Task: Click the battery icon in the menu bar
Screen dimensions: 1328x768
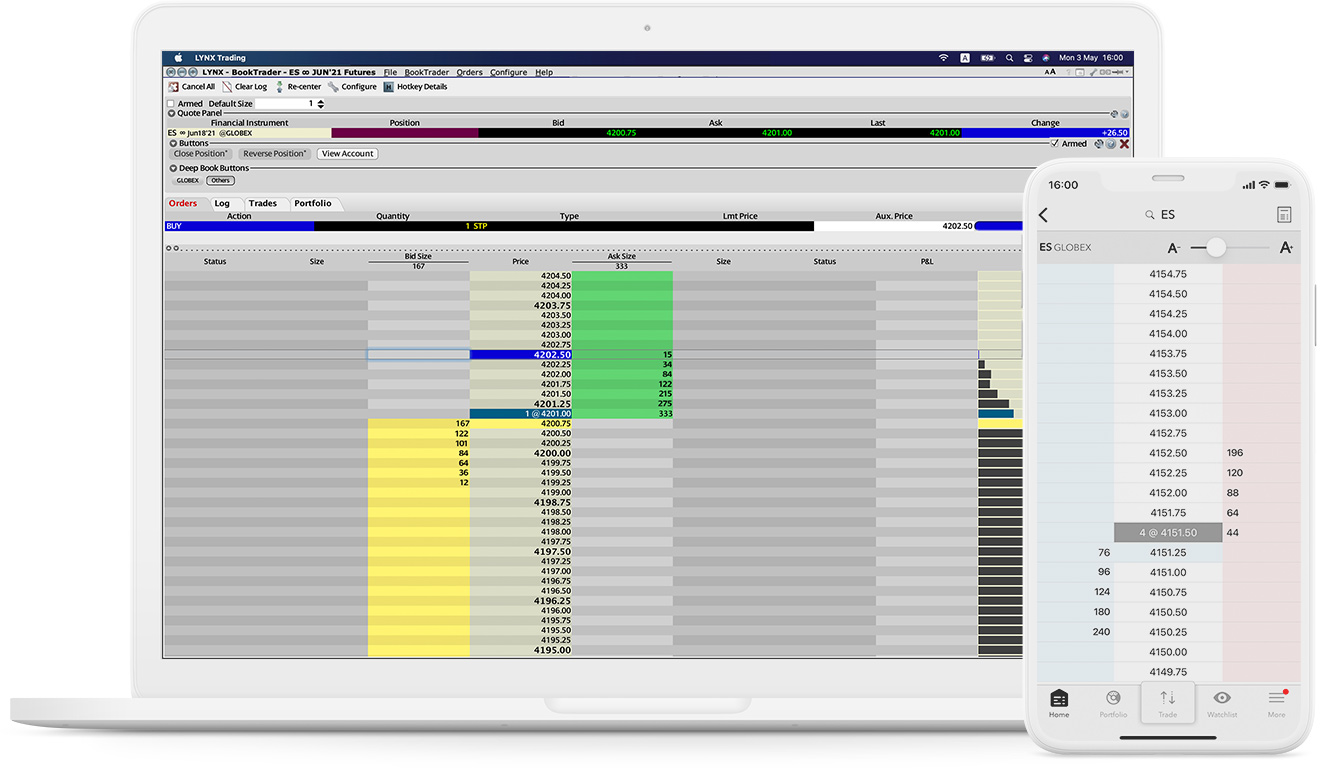Action: (988, 58)
